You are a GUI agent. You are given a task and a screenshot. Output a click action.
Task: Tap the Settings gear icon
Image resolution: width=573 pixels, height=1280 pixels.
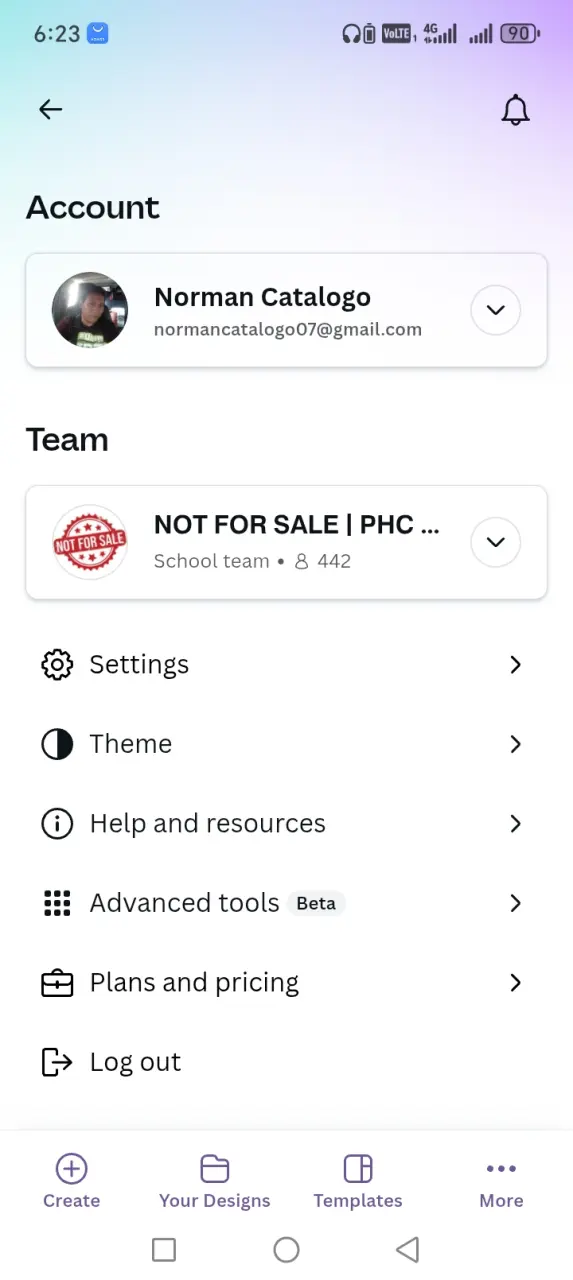point(57,665)
